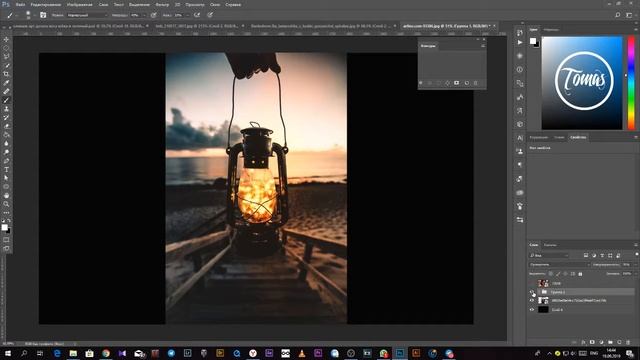The width and height of the screenshot is (640, 360).
Task: Toggle lock transparent pixels in the Layers panel
Action: coord(551,274)
